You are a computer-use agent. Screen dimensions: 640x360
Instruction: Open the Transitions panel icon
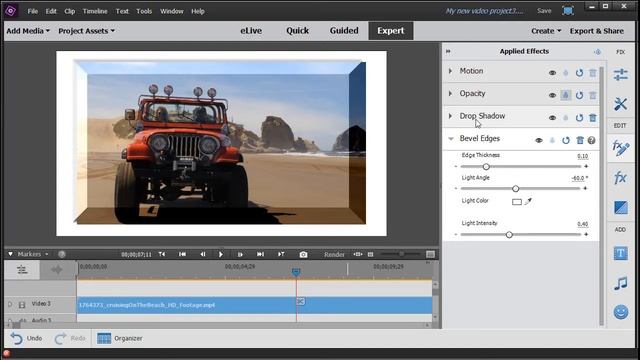tap(620, 207)
